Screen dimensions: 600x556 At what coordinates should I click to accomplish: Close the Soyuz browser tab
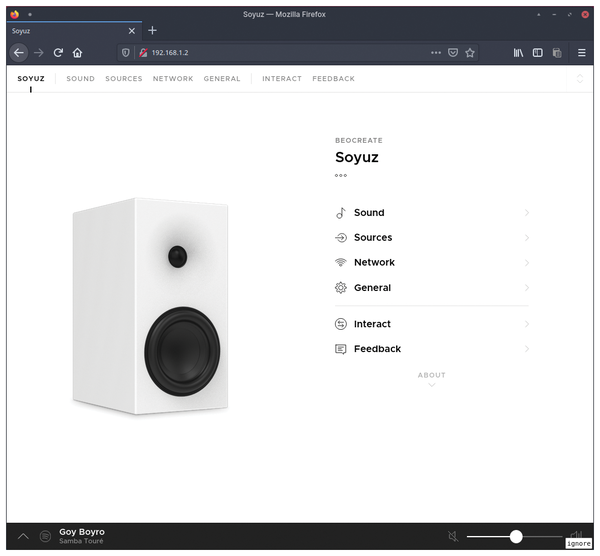point(132,31)
